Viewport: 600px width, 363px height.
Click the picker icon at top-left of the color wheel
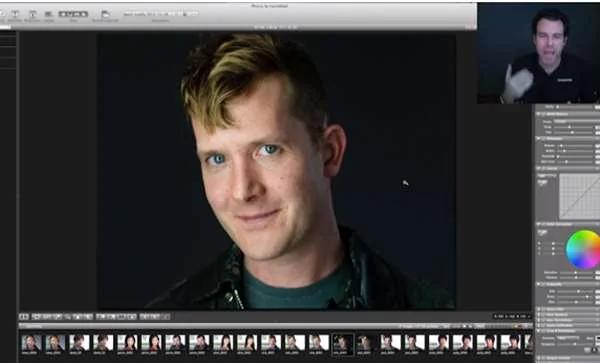(x=542, y=232)
